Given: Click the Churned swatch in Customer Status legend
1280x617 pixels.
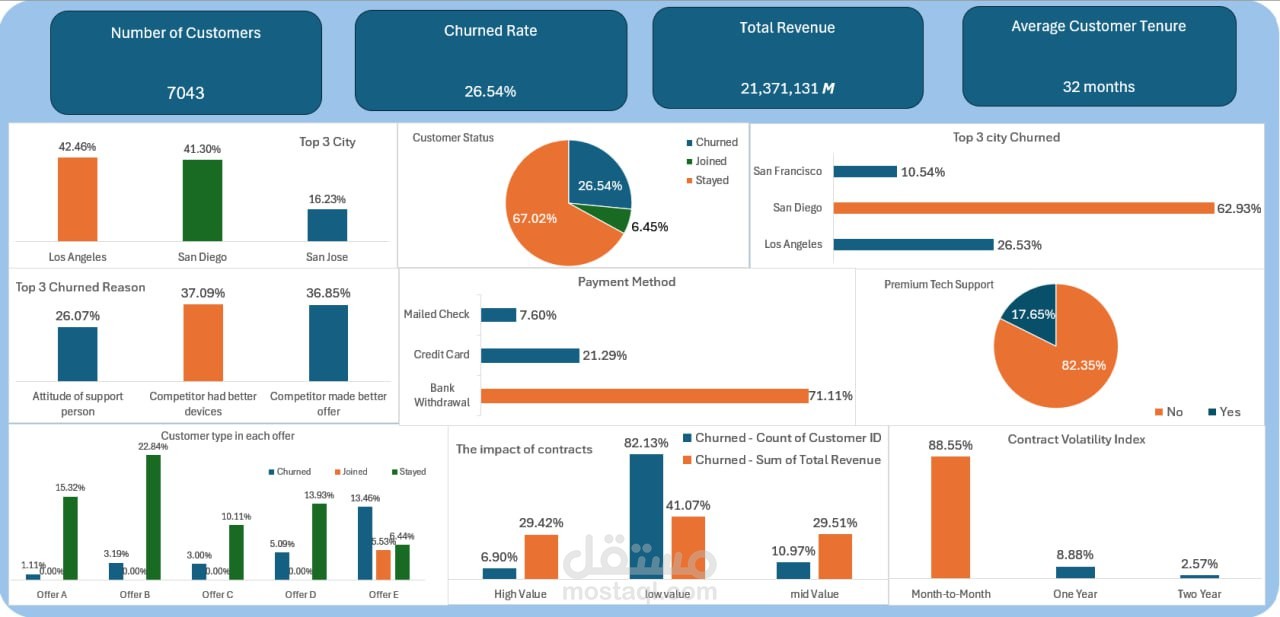Looking at the screenshot, I should [690, 143].
